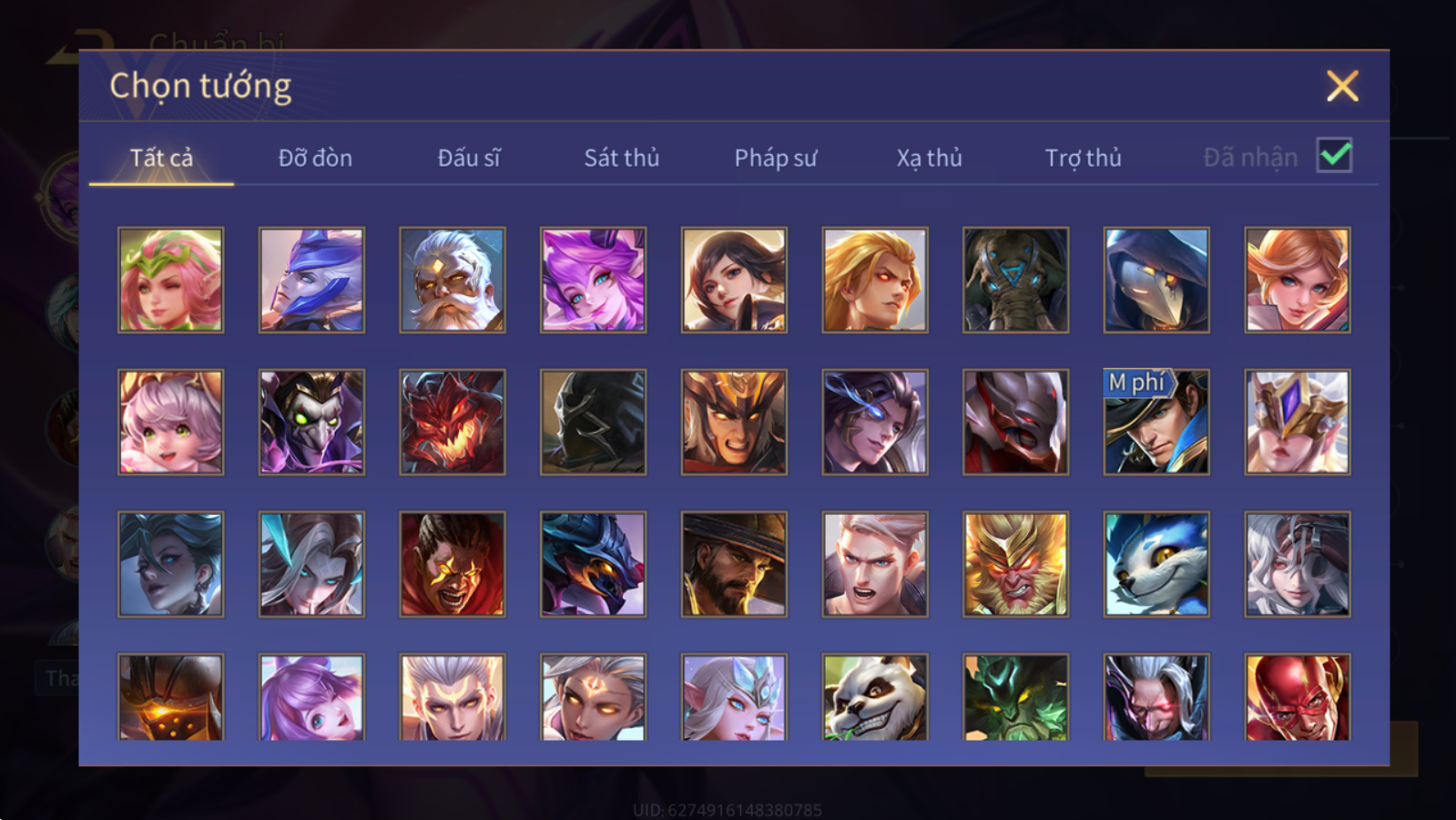Screen dimensions: 1456x820
Task: Open the Đấu sĩ tab
Action: coord(469,158)
